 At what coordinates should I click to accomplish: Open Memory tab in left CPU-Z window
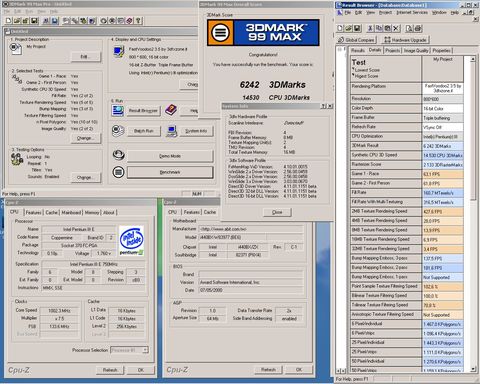click(x=92, y=212)
